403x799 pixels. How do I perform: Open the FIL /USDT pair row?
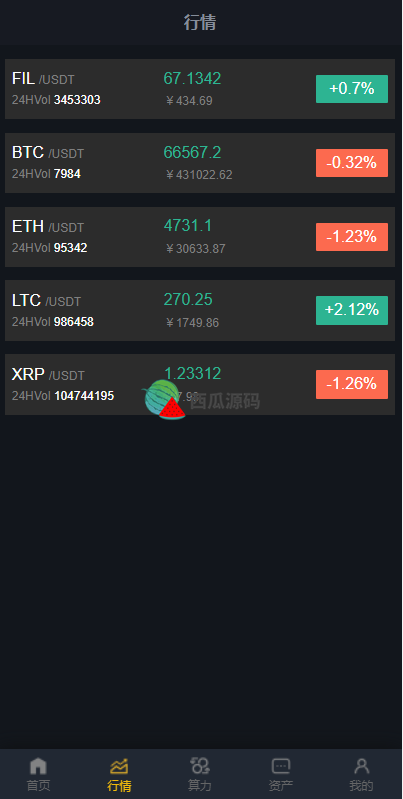tap(200, 89)
